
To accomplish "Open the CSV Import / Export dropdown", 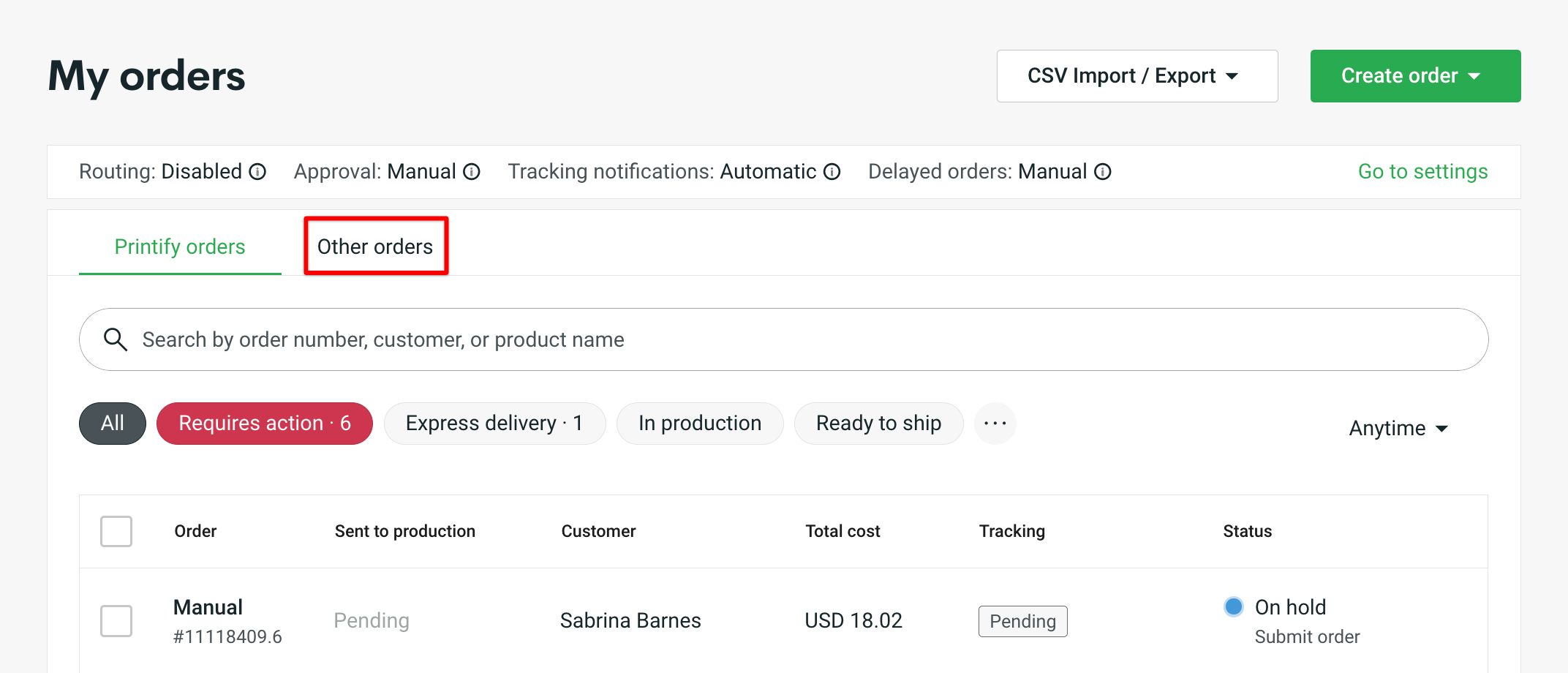I will [x=1137, y=75].
